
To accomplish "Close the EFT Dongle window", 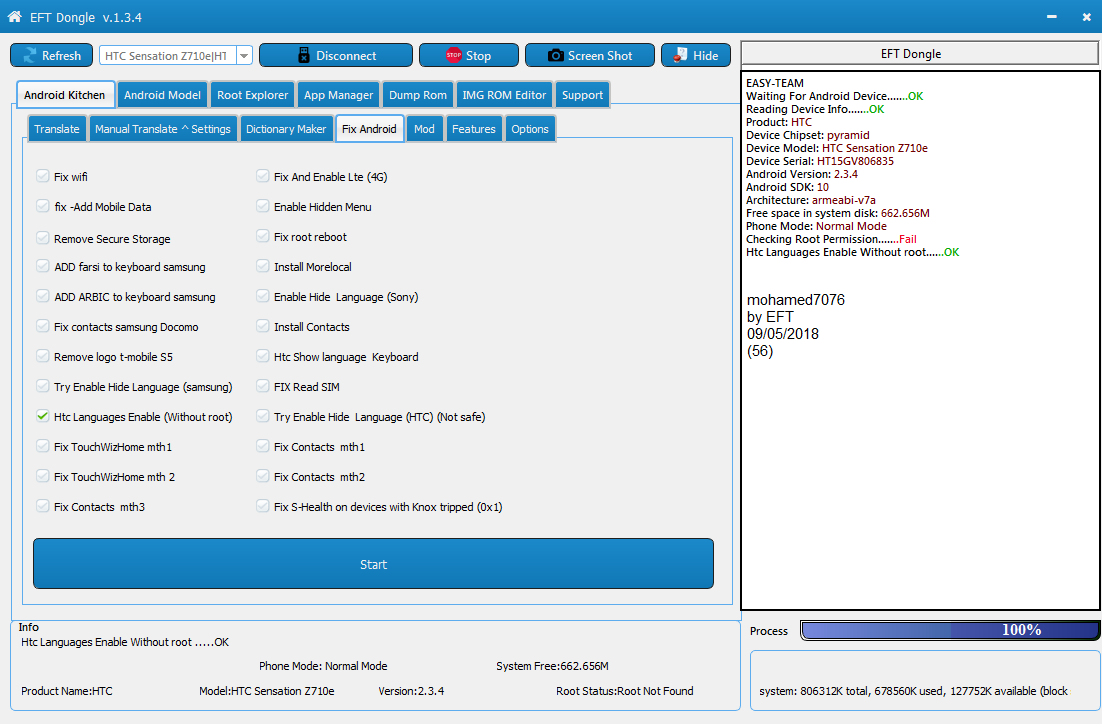I will 1087,17.
